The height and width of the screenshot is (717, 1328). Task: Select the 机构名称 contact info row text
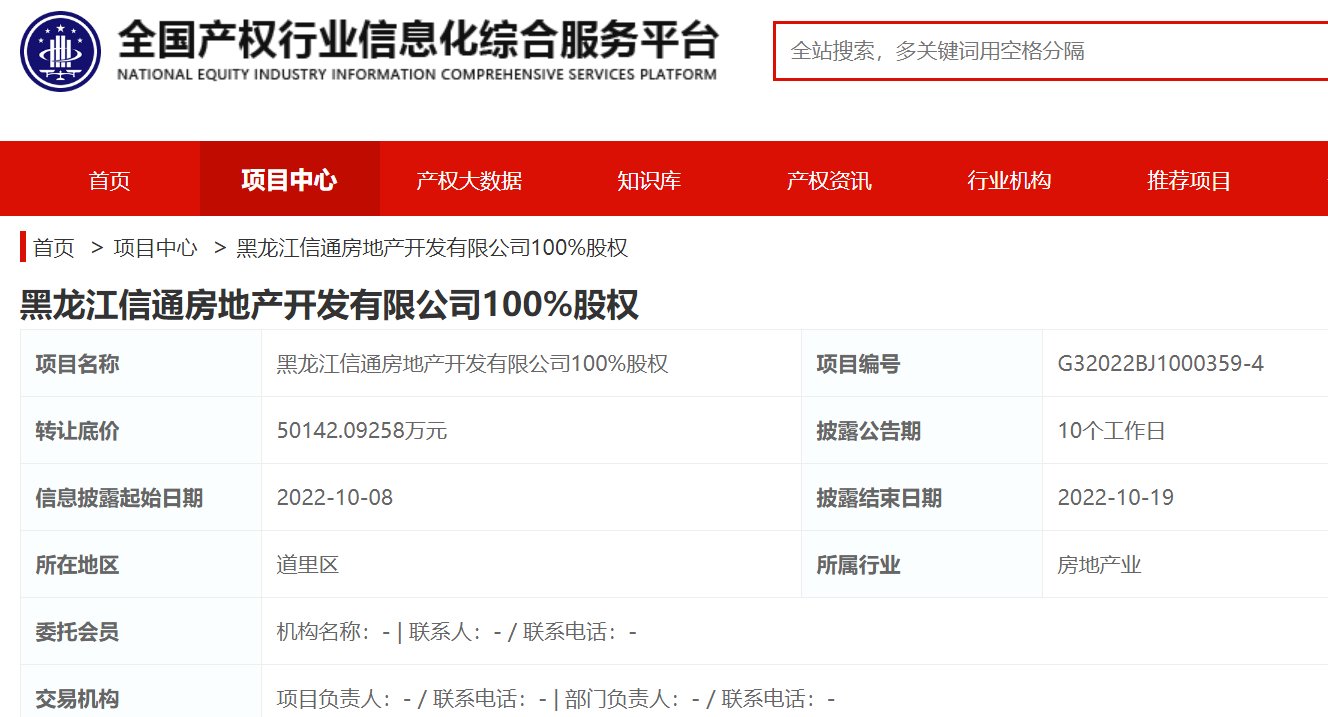point(457,632)
